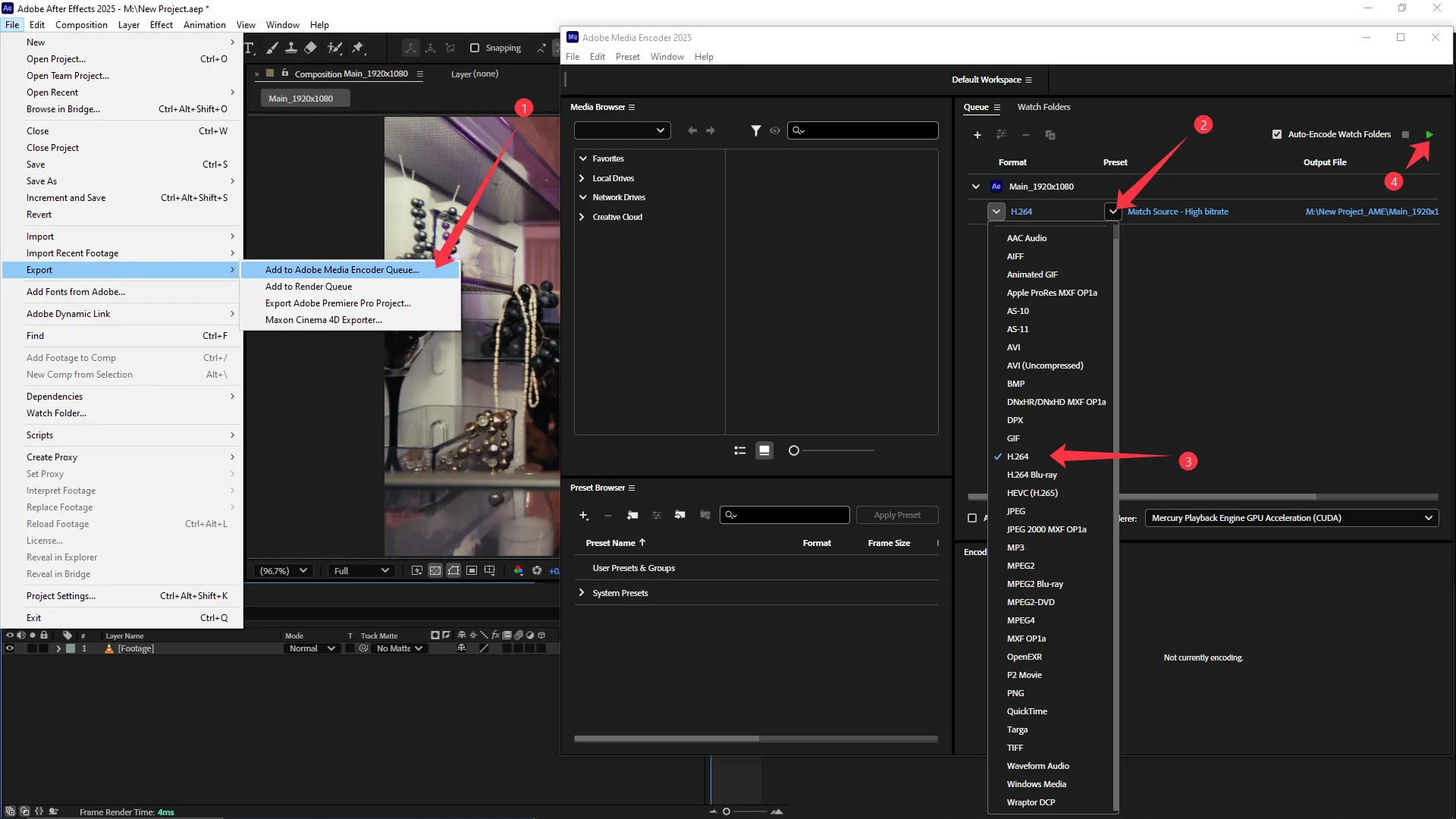Switch Media Browser to thumbnail view
This screenshot has width=1456, height=819.
coord(764,450)
